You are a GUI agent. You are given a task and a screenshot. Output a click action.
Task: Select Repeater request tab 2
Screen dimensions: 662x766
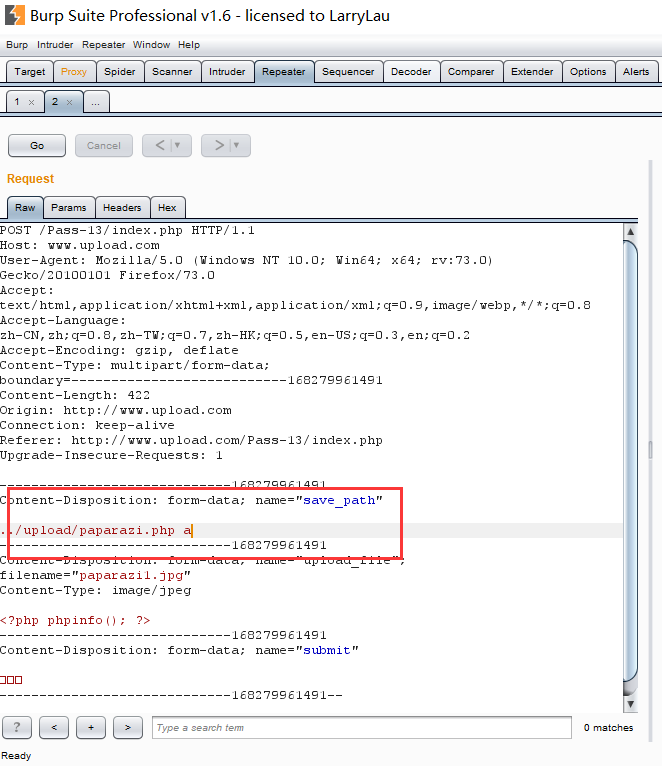(x=55, y=102)
